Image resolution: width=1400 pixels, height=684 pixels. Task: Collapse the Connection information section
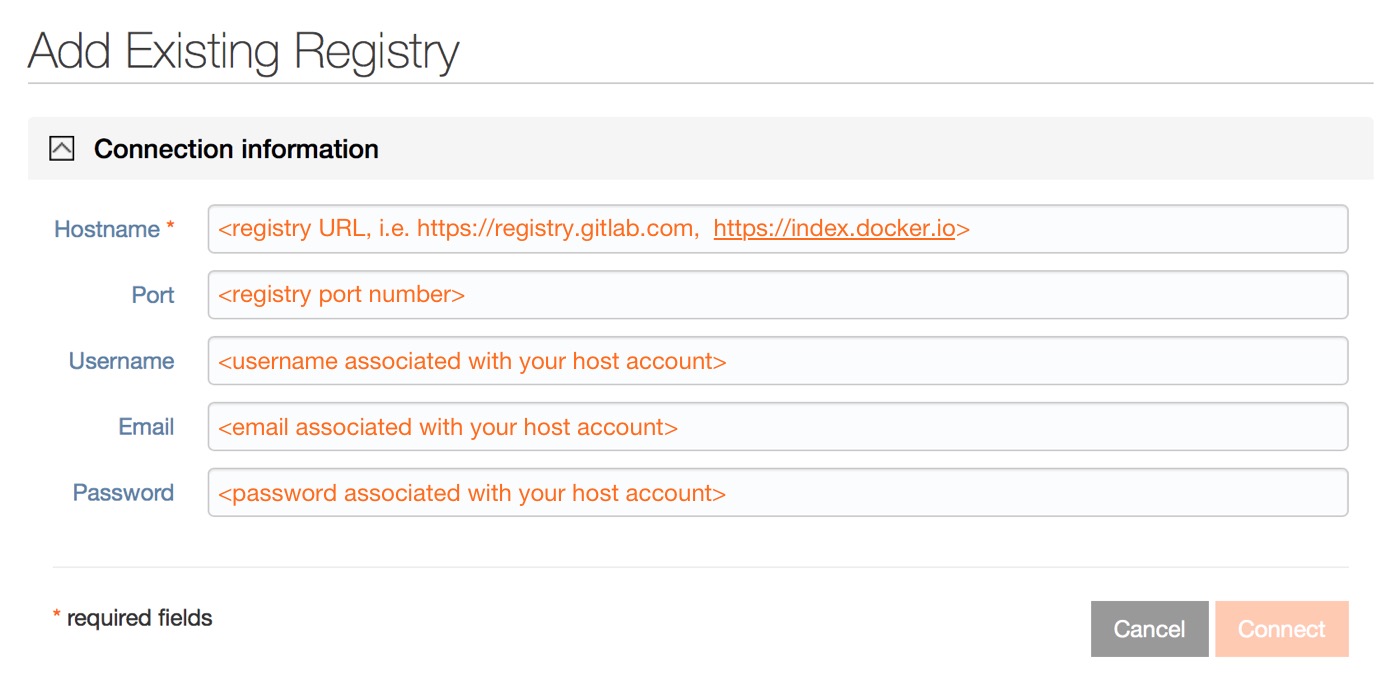click(x=63, y=147)
